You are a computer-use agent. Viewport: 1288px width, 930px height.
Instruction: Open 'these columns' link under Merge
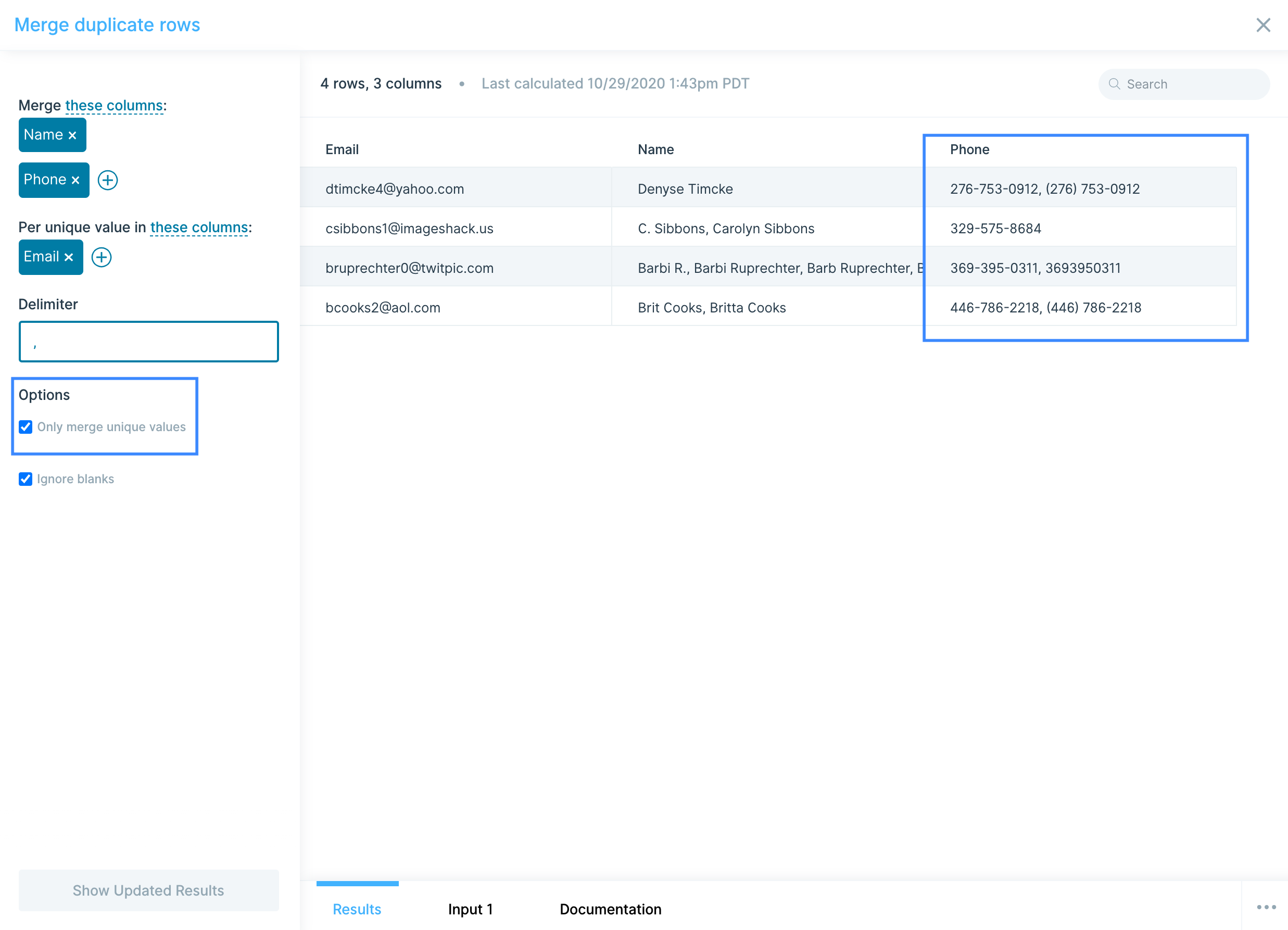pos(114,106)
